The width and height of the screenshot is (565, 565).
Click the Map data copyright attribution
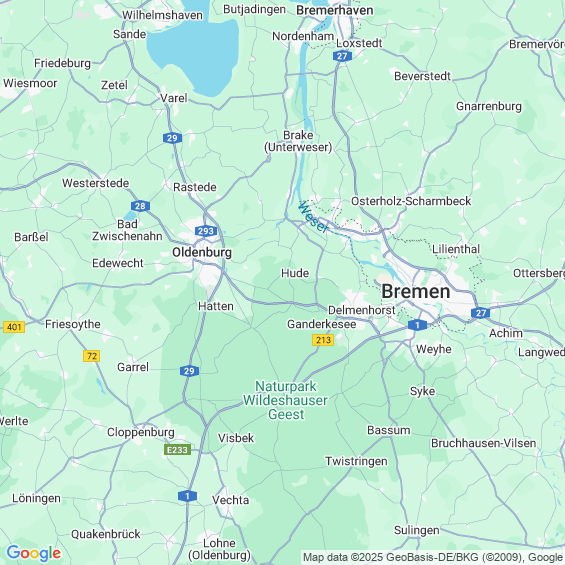(x=433, y=558)
